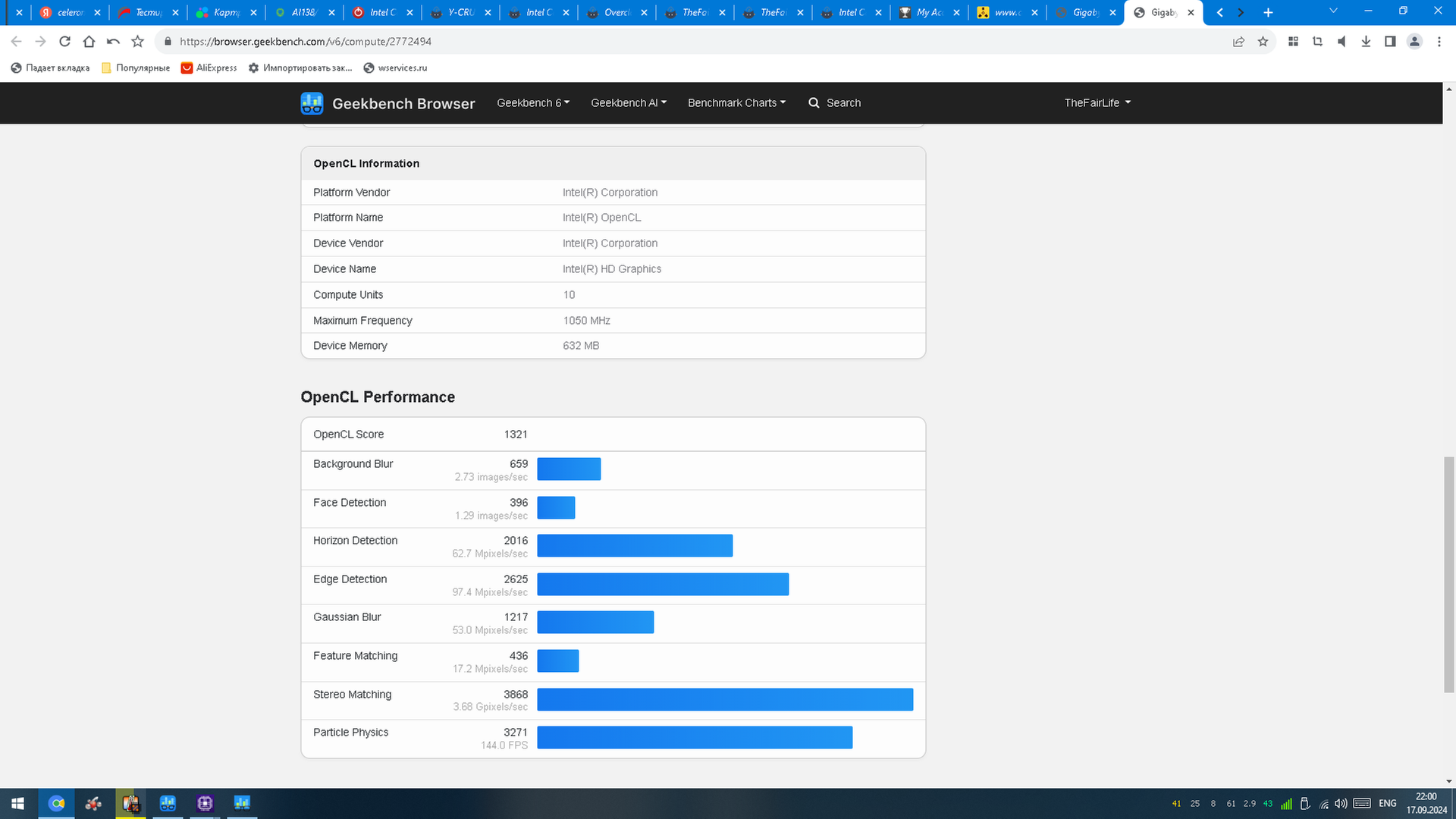Open the tab search chevron dropdown
This screenshot has width=1456, height=819.
pos(1333,11)
